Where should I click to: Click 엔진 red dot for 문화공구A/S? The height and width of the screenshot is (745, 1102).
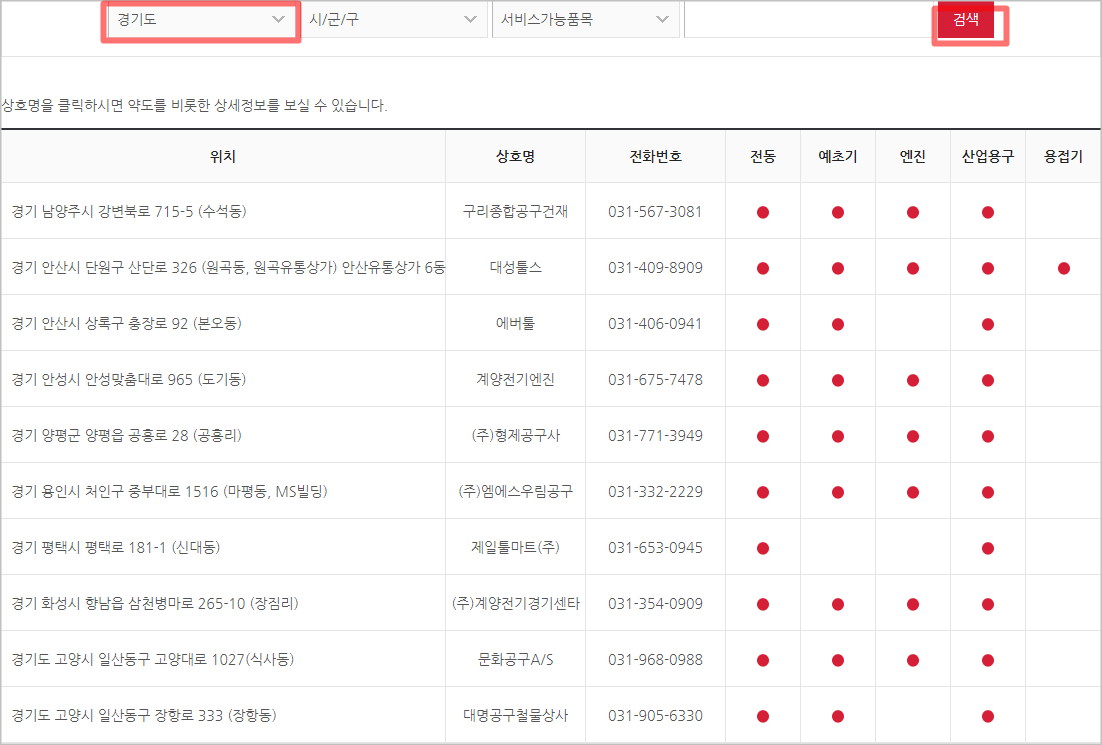click(x=912, y=660)
